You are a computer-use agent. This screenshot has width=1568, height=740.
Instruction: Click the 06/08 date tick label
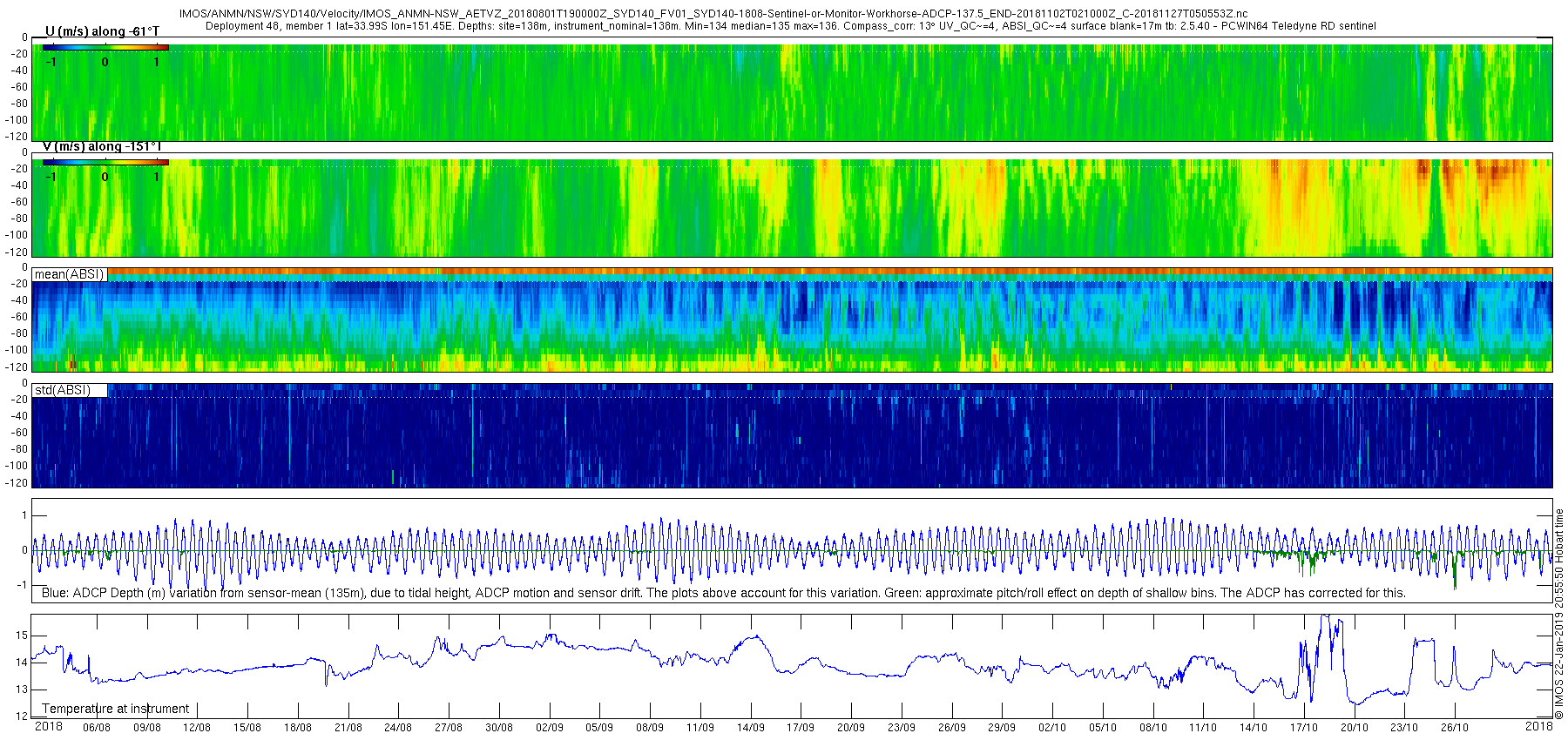97,727
